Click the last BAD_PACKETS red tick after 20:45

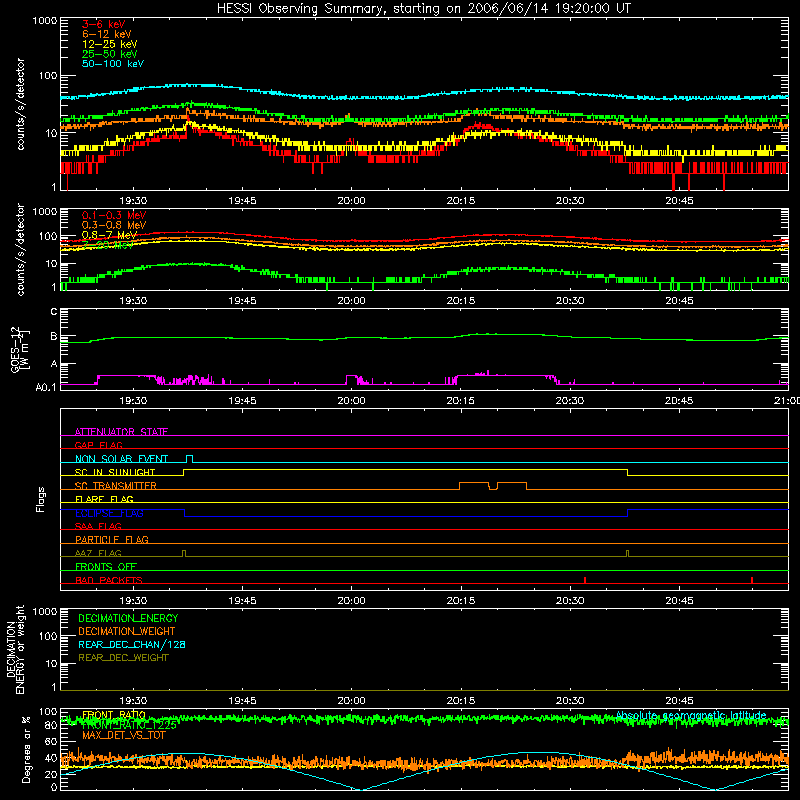(x=752, y=580)
